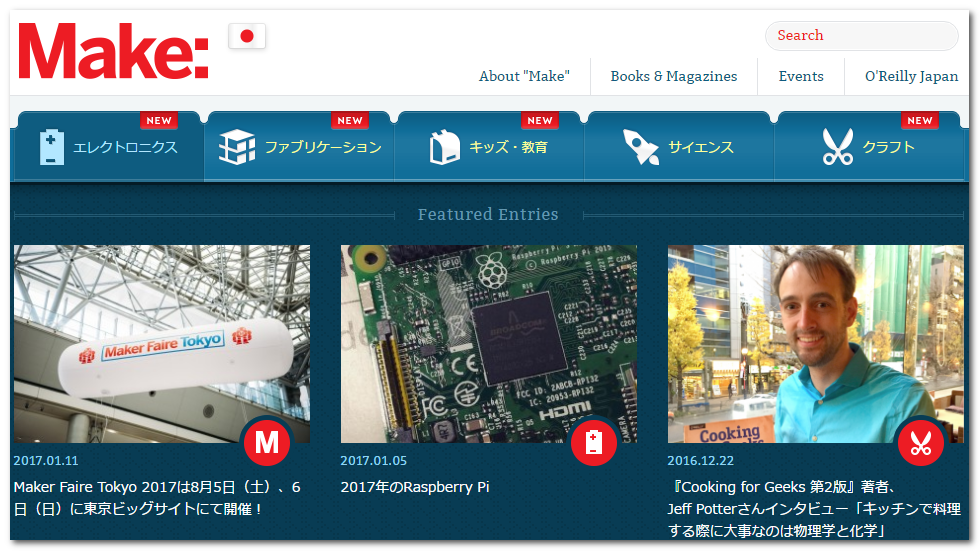Visit the O'Reilly Japan link
Screen dimensions: 980x551
pos(911,76)
